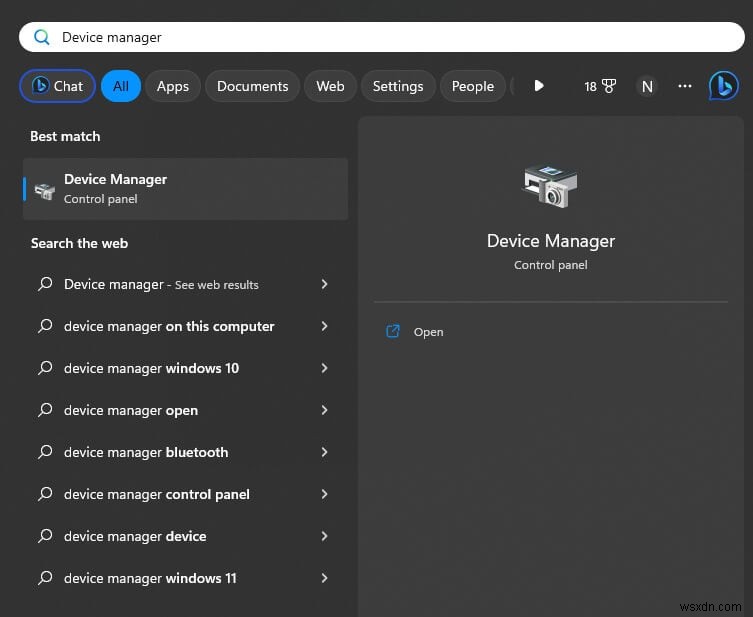Switch to the People filter tab
The image size is (753, 617).
tap(473, 86)
